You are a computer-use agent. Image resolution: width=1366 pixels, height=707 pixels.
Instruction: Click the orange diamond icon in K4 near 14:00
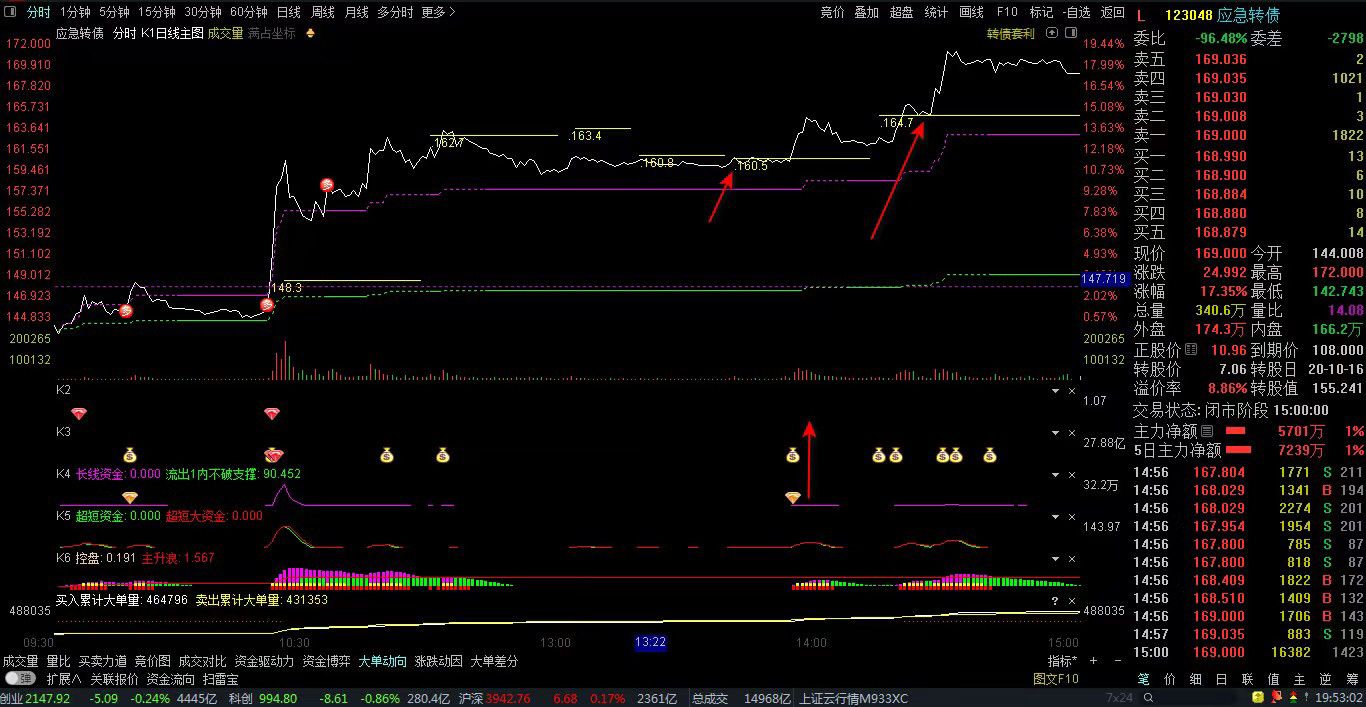tap(792, 497)
